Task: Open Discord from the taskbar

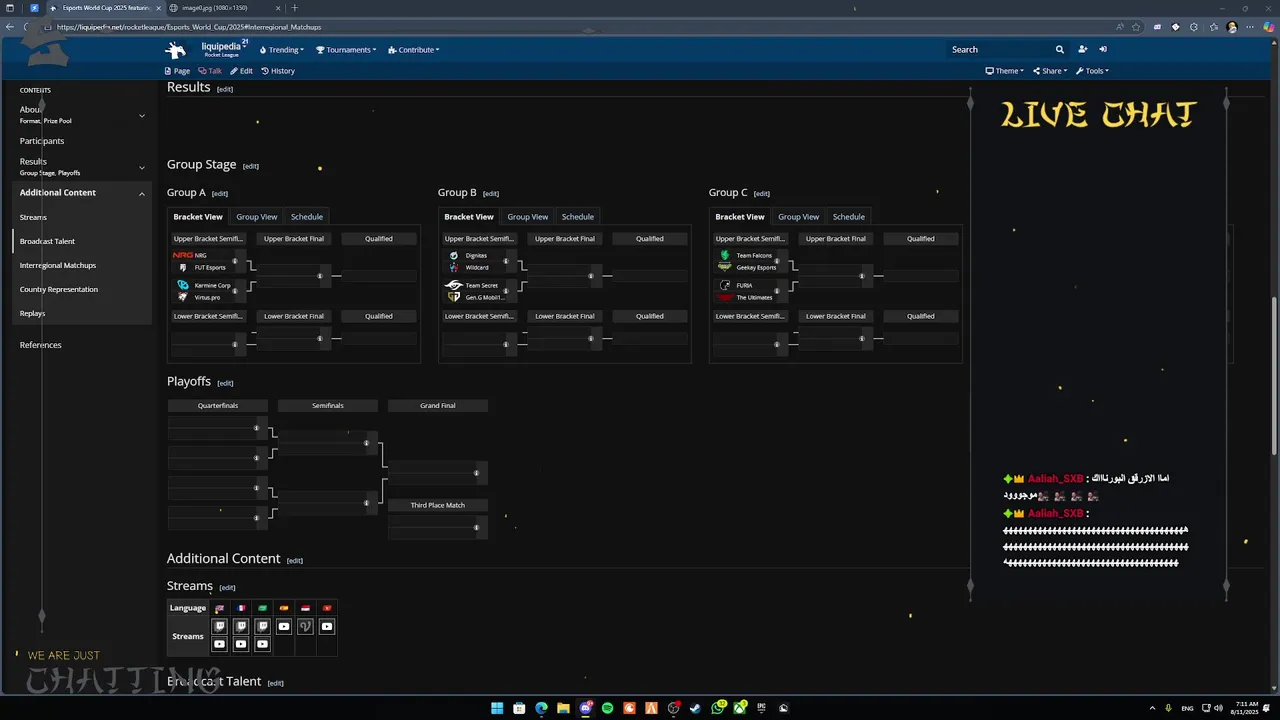Action: click(586, 708)
